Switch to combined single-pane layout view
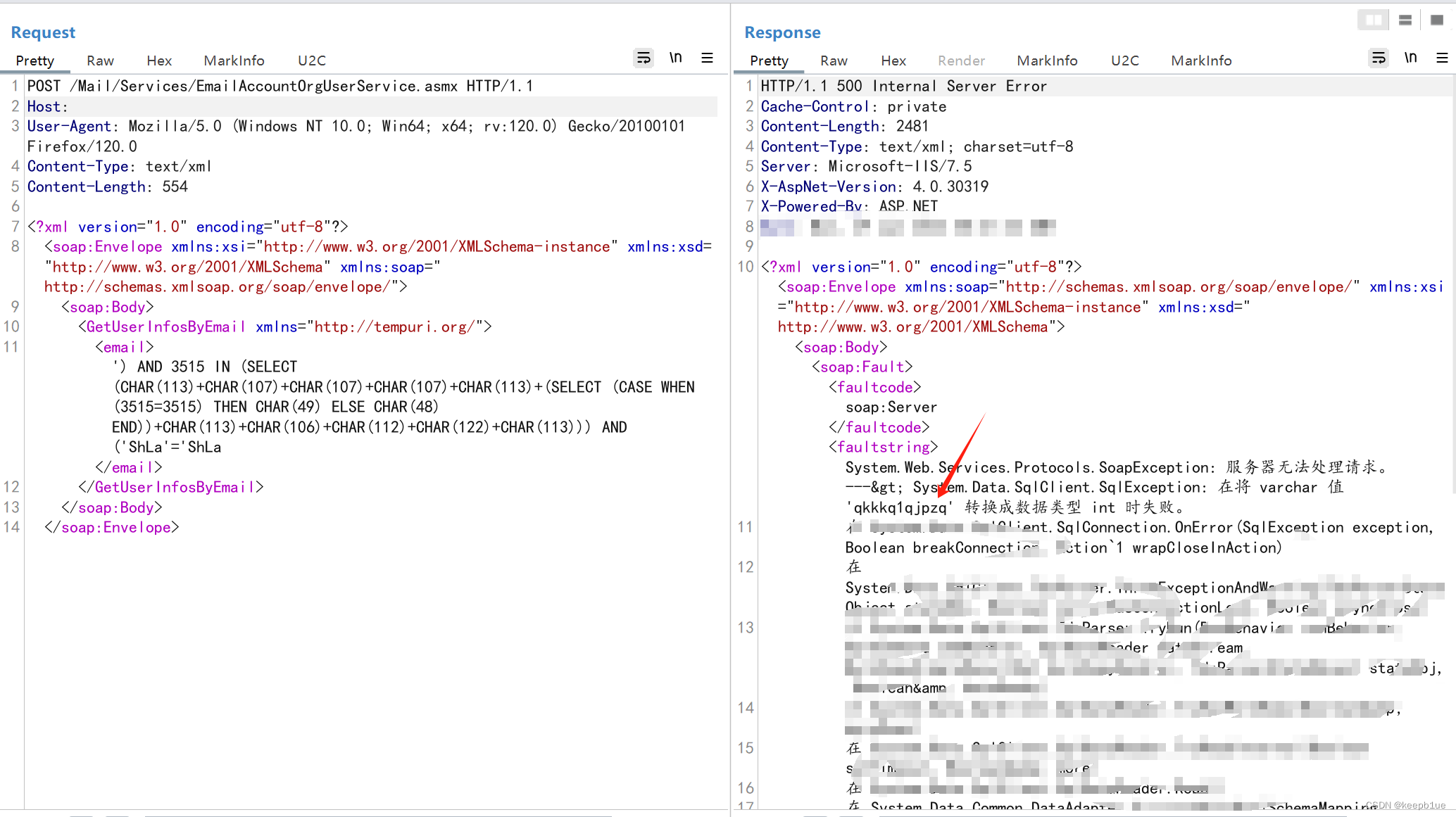The image size is (1456, 817). click(1437, 20)
